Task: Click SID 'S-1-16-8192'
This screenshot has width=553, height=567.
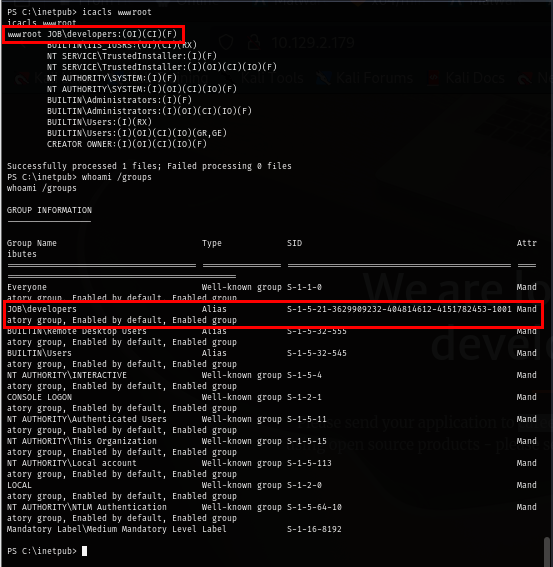Action: 314,529
